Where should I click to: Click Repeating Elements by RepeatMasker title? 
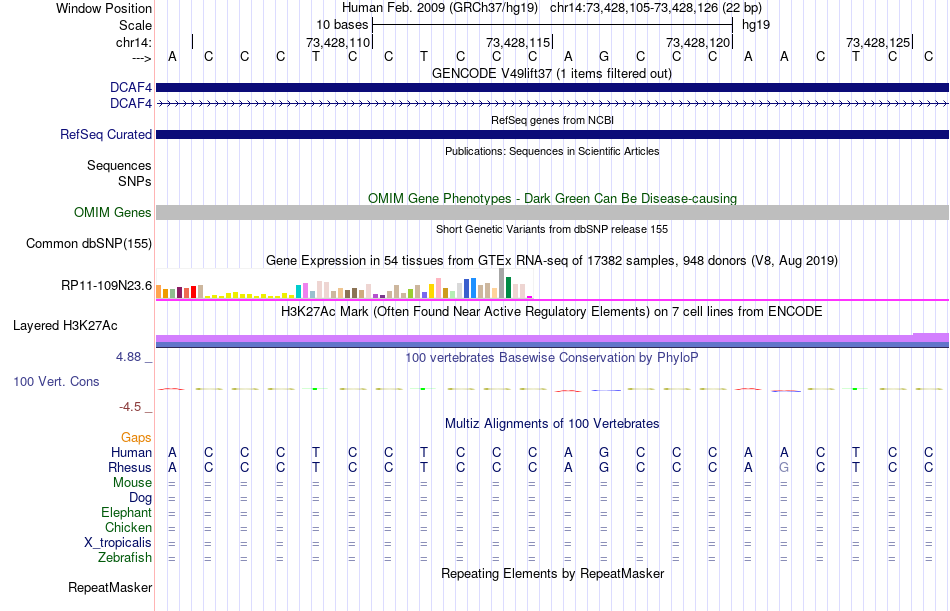(x=552, y=574)
